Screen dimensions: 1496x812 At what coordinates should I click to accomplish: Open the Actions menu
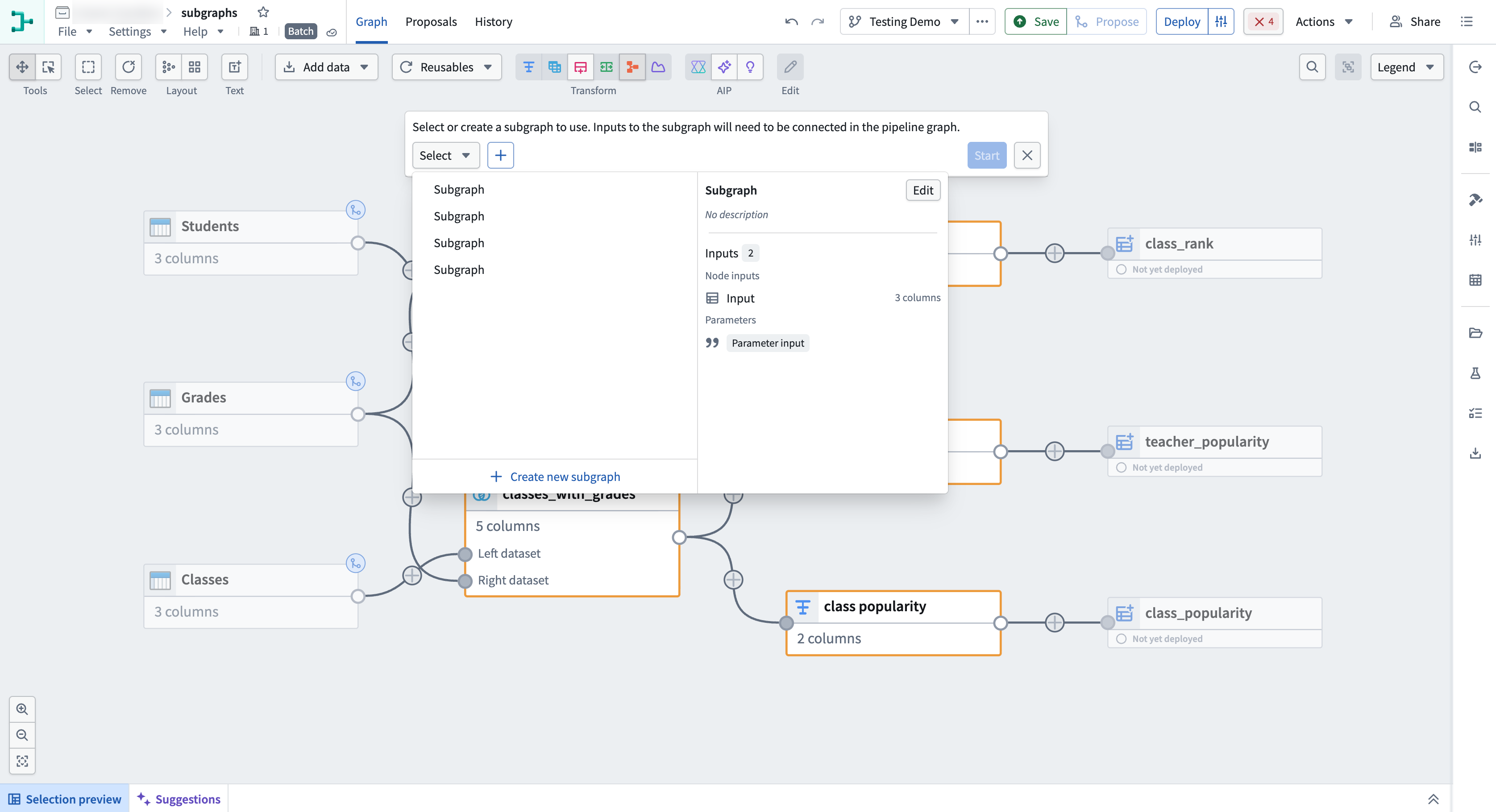click(x=1324, y=21)
